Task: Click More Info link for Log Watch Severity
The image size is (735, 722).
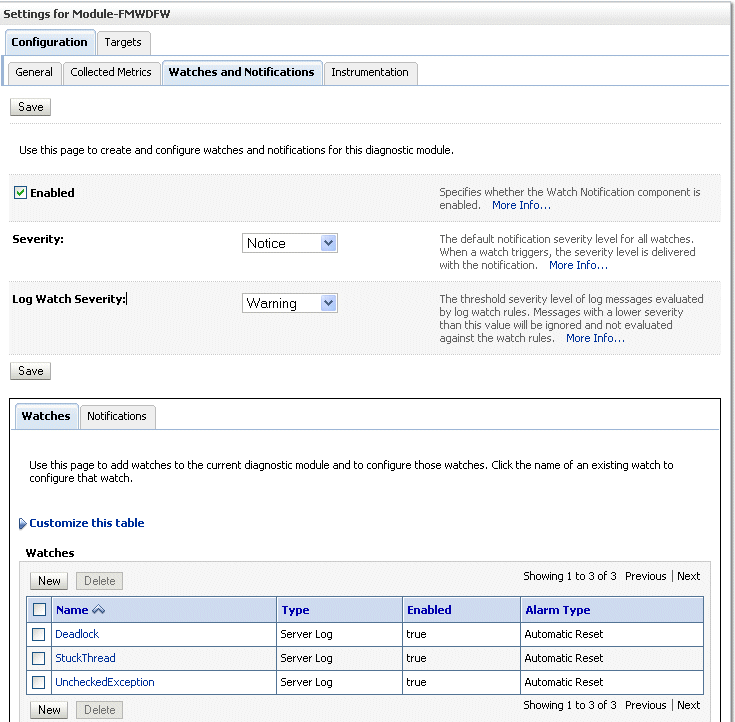Action: (x=595, y=338)
